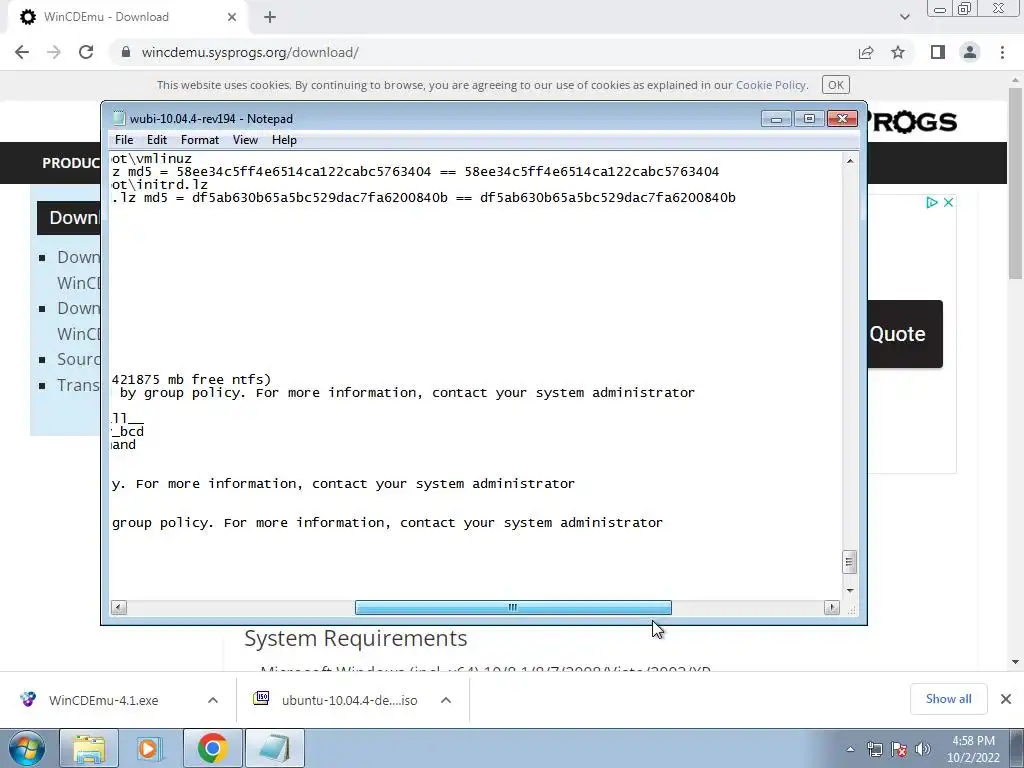Expand options for ubuntu iso download
The width and height of the screenshot is (1024, 768).
[446, 700]
